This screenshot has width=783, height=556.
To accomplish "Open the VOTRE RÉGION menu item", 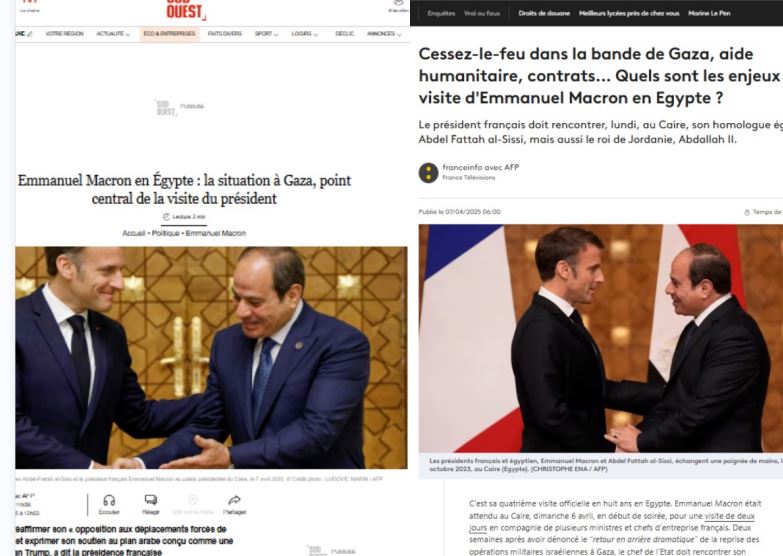I will click(64, 34).
